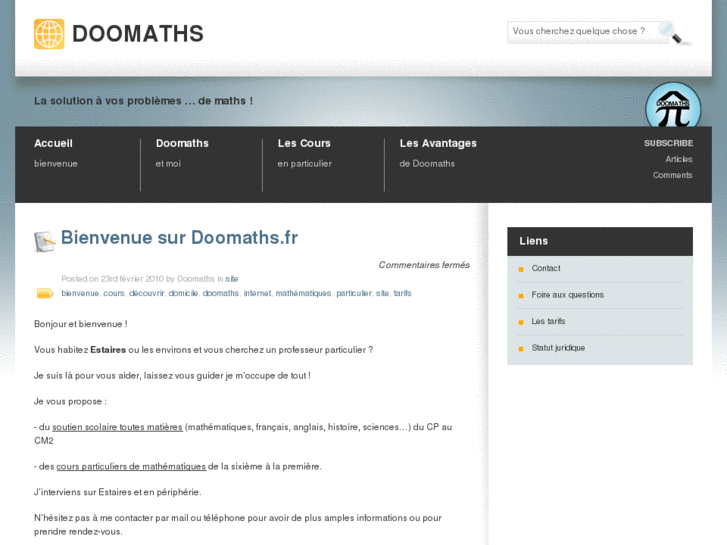The image size is (727, 545).
Task: Open the 'mathématiques' tag
Action: coord(303,293)
